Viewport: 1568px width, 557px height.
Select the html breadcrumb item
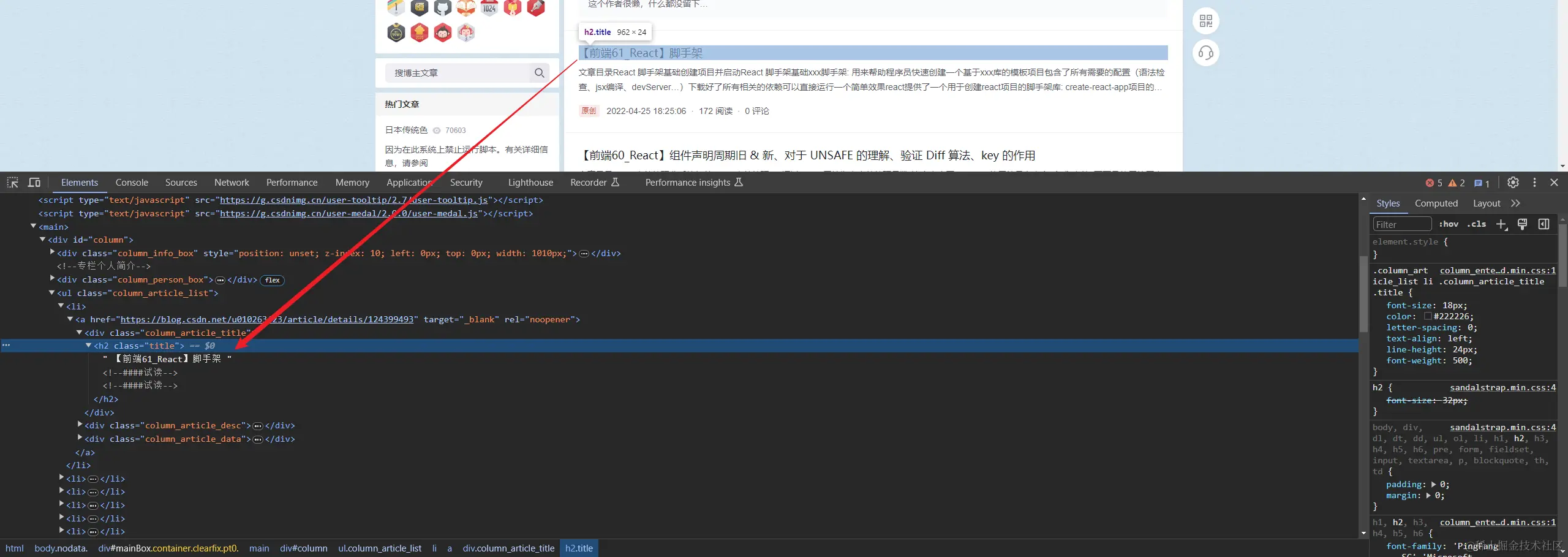tap(15, 548)
